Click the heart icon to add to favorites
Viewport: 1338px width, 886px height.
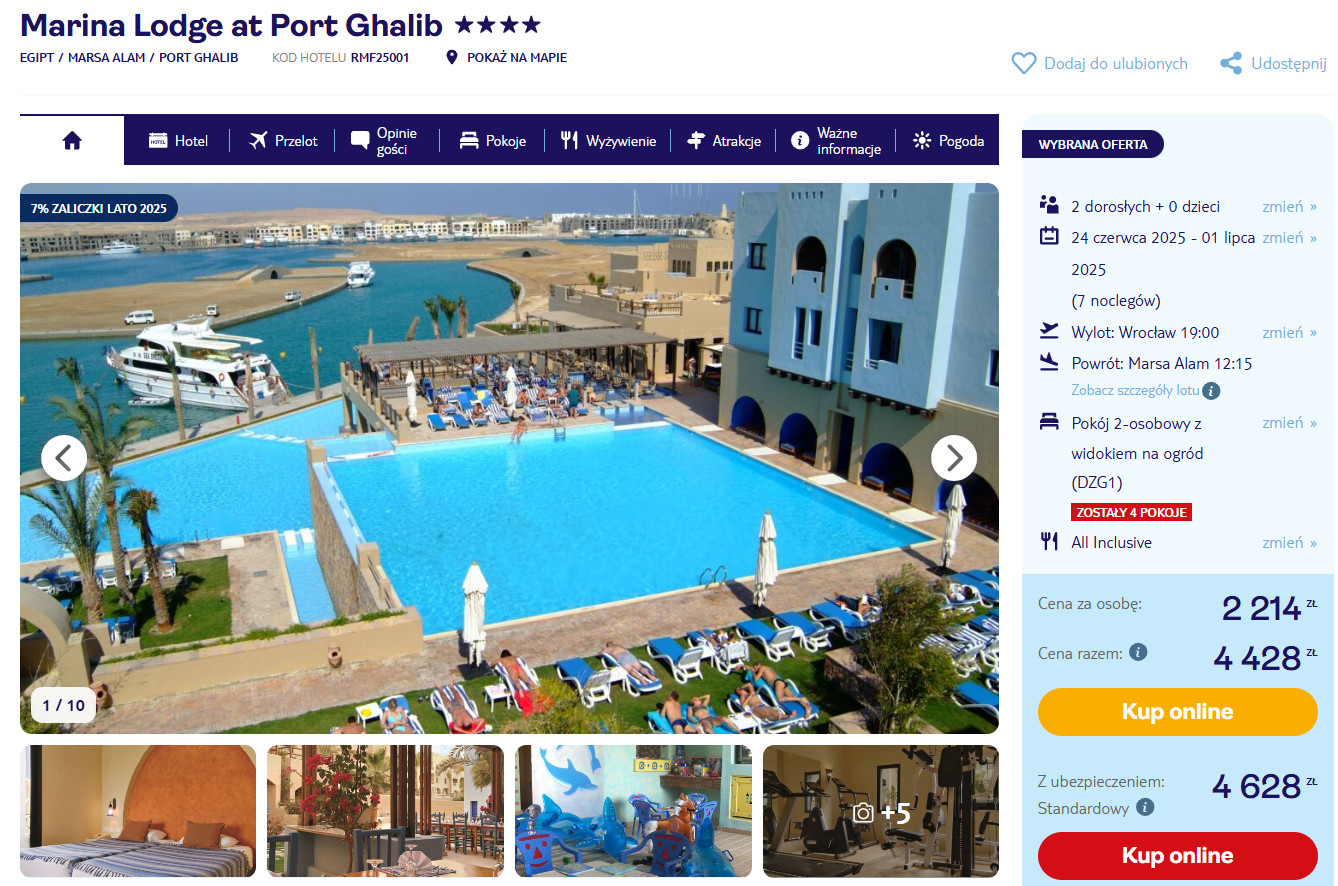click(x=1024, y=64)
